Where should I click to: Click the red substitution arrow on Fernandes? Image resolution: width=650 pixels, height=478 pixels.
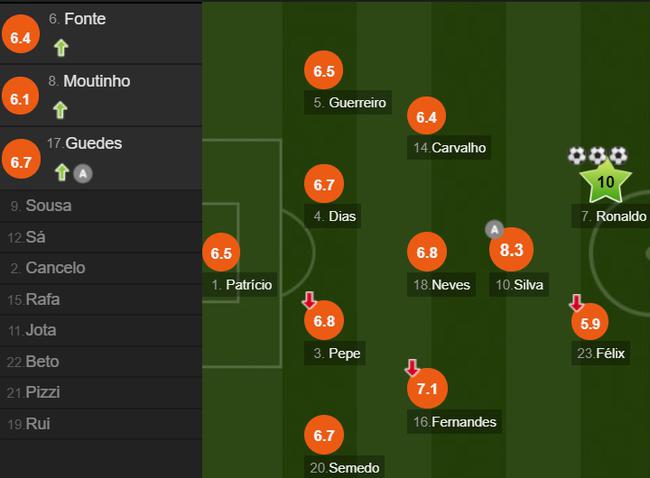[x=412, y=367]
